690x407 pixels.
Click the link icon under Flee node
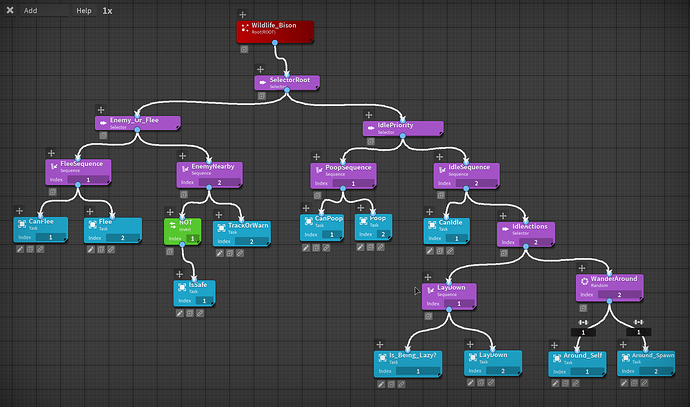coord(111,249)
